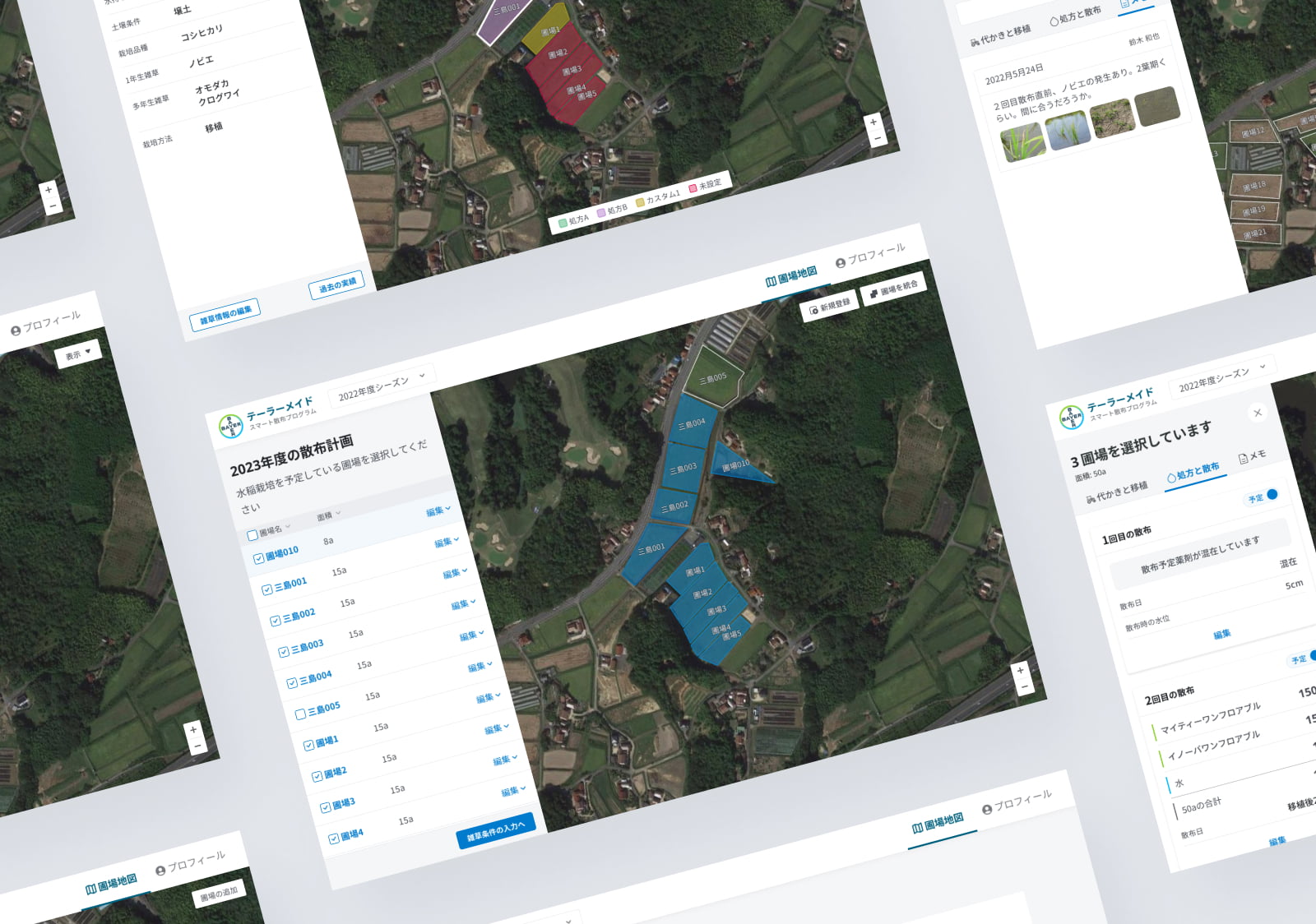
Task: Uncheck the 圃場010 checkbox
Action: click(x=258, y=558)
